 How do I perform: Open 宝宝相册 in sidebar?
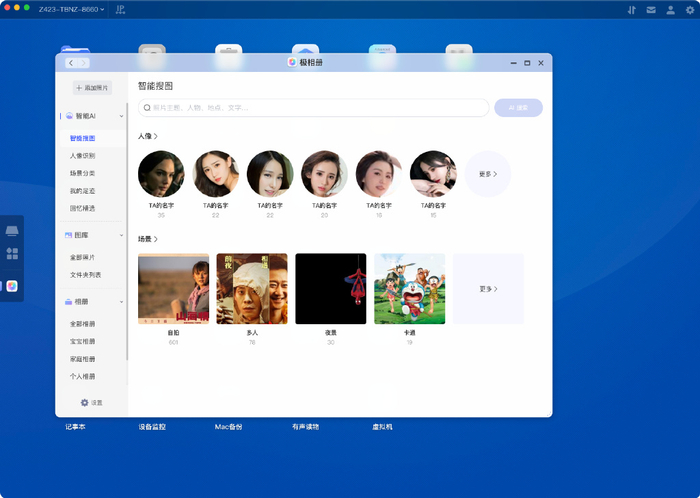pyautogui.click(x=83, y=341)
